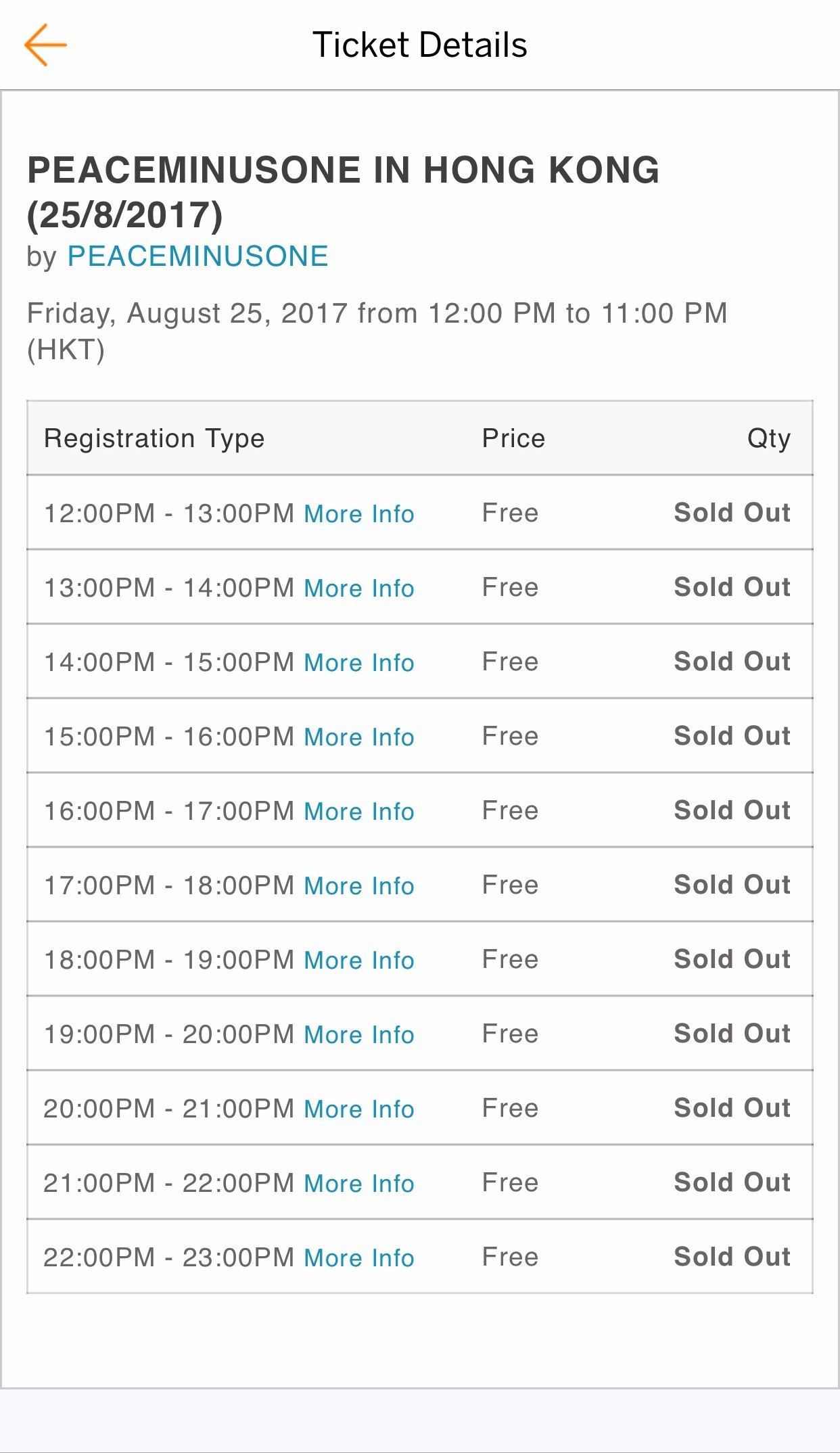Click More Info for 16:00PM - 17:00PM
Screen dimensions: 840x1453
[x=358, y=812]
